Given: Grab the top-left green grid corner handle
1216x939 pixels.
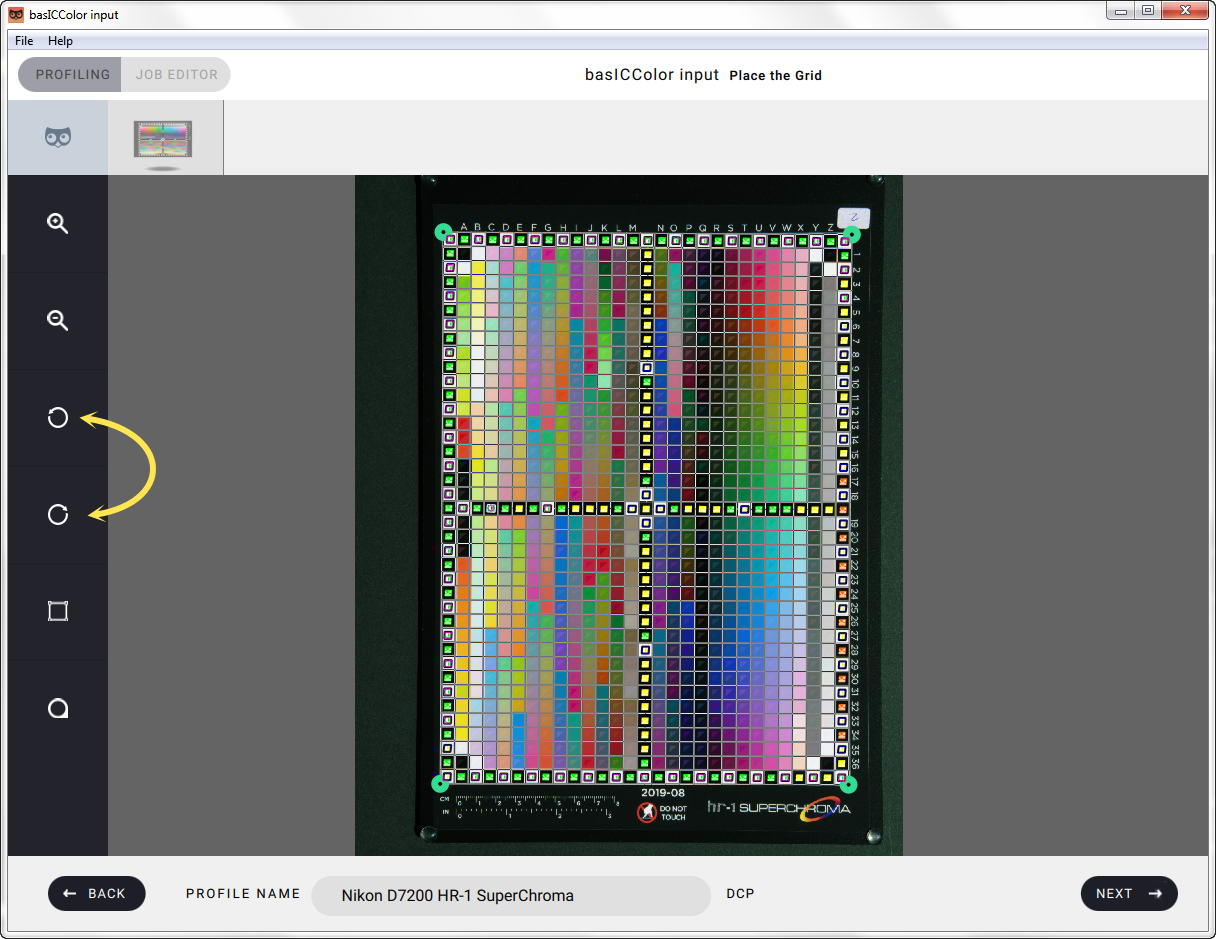Looking at the screenshot, I should point(443,232).
